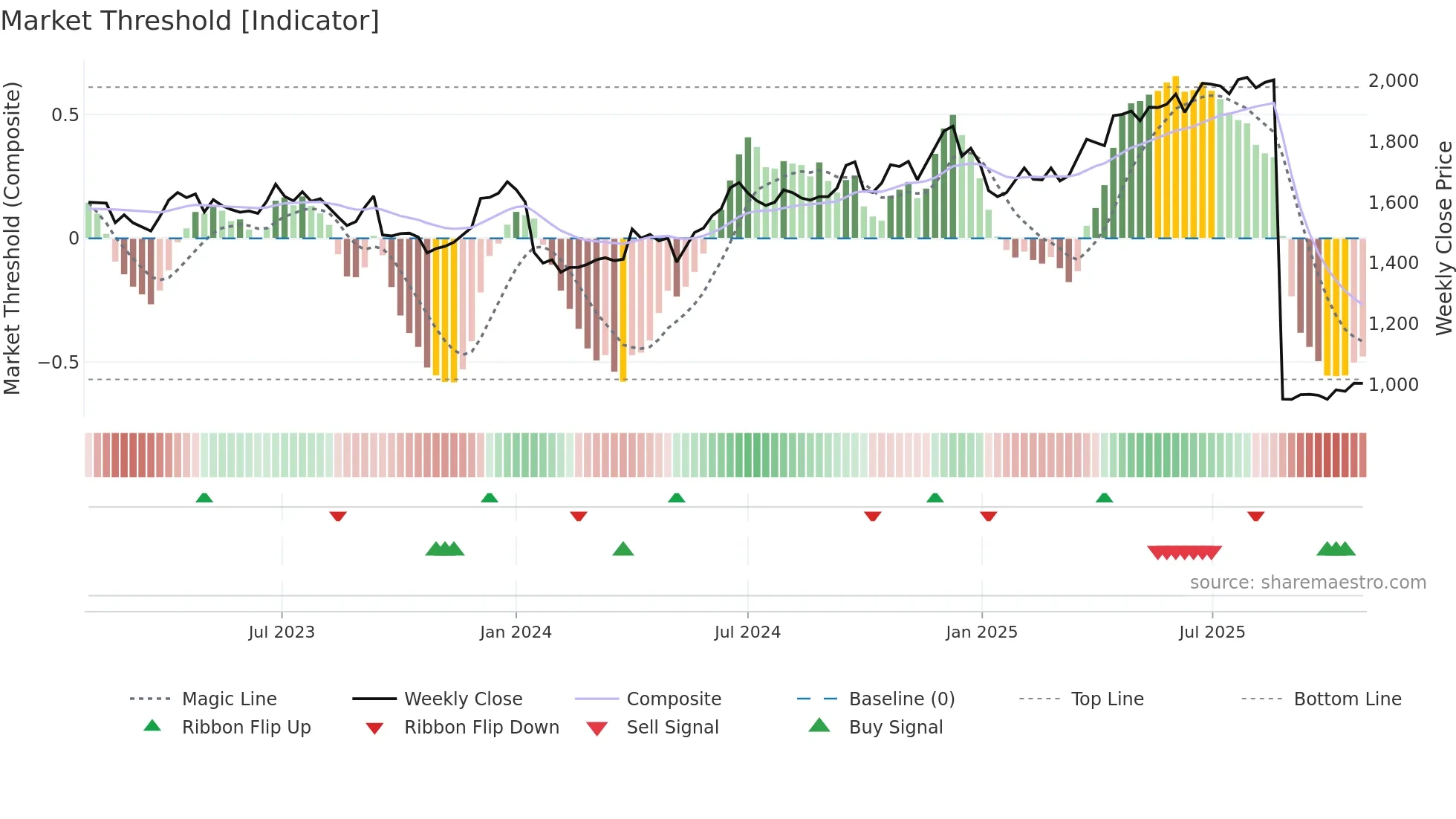Click the Jan 2025 x-axis label
The height and width of the screenshot is (819, 1456).
tap(981, 632)
